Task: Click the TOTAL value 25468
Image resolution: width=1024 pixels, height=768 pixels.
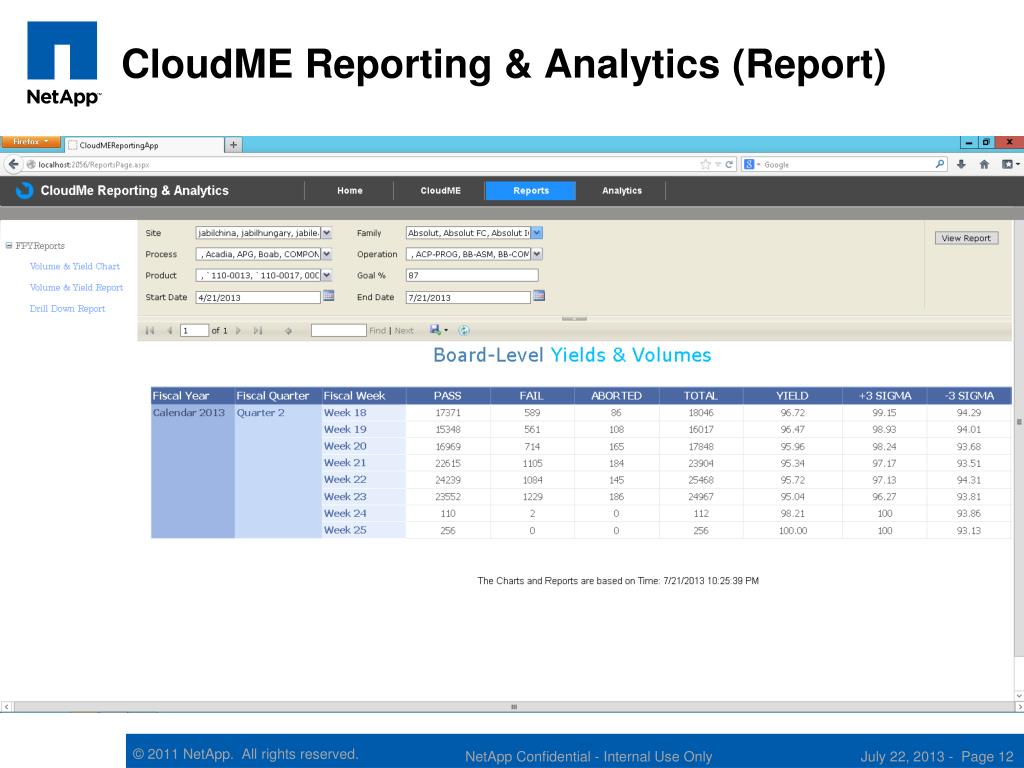Action: (x=701, y=480)
